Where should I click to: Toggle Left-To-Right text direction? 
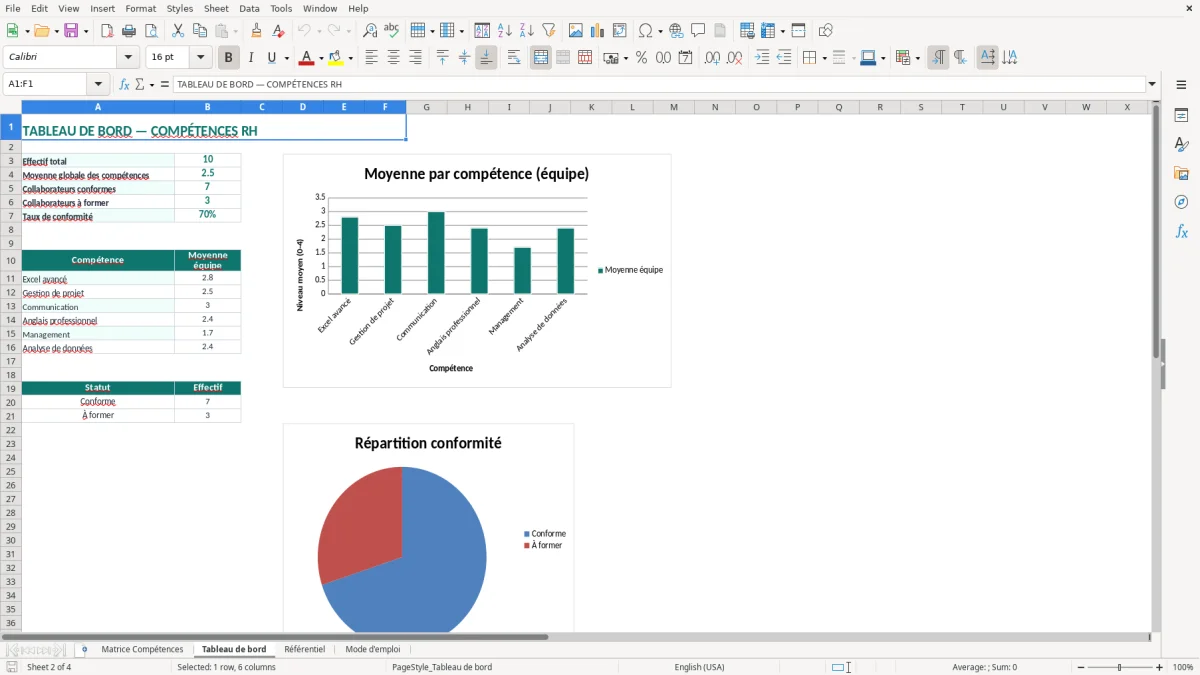tap(938, 58)
